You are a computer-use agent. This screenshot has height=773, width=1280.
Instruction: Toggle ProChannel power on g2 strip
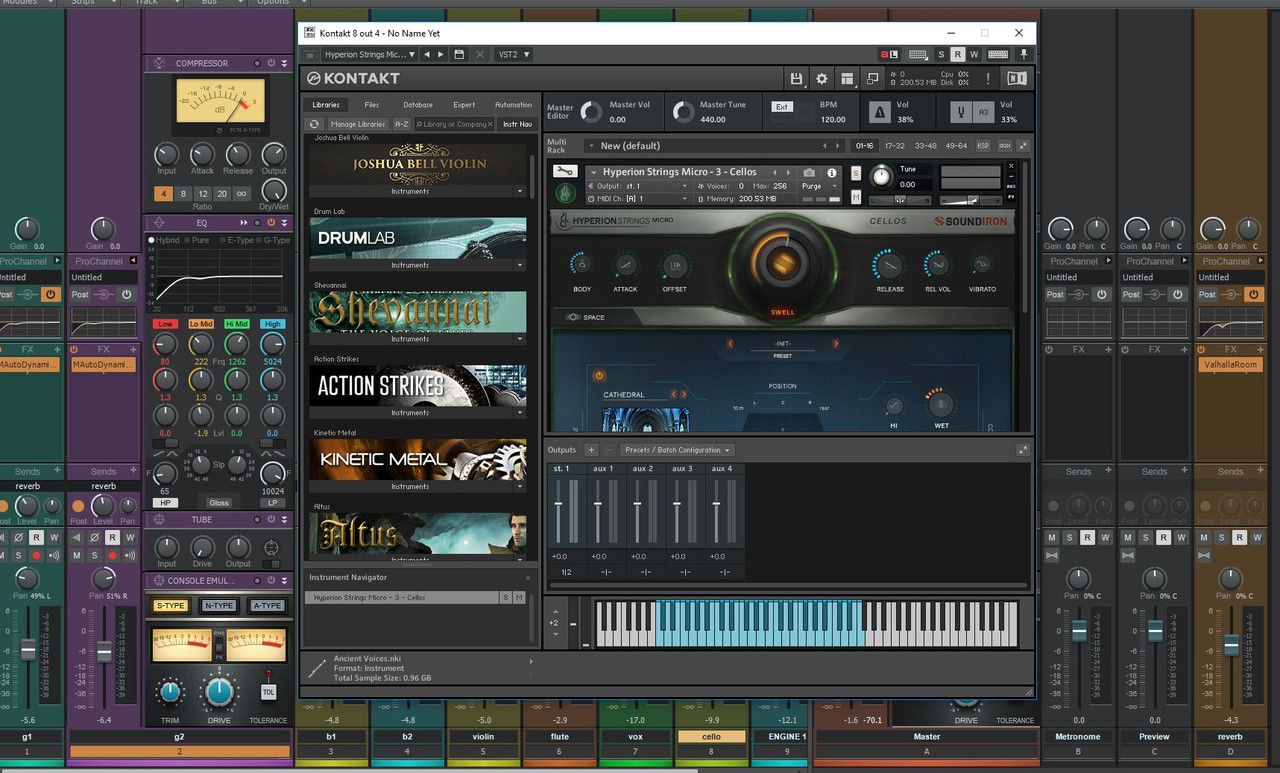(127, 294)
